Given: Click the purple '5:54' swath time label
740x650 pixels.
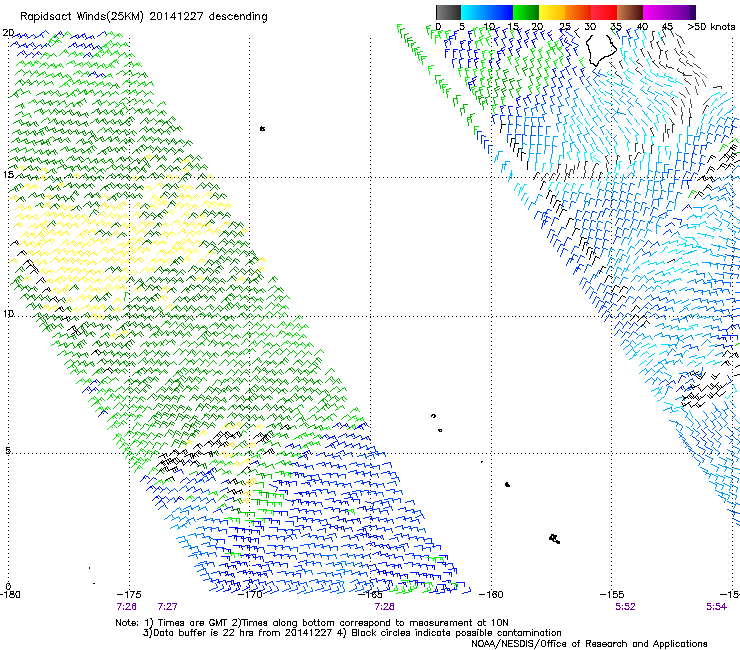Looking at the screenshot, I should [716, 607].
